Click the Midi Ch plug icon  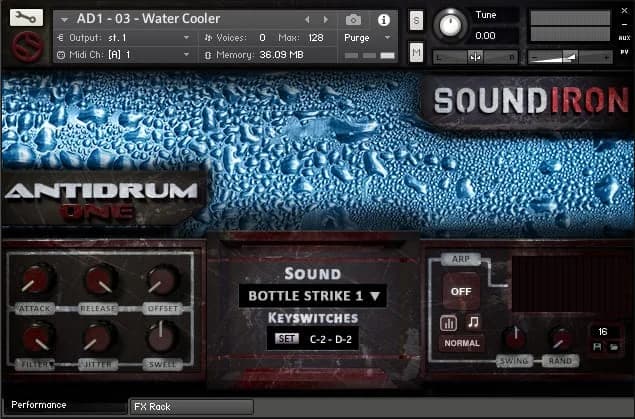[x=61, y=55]
